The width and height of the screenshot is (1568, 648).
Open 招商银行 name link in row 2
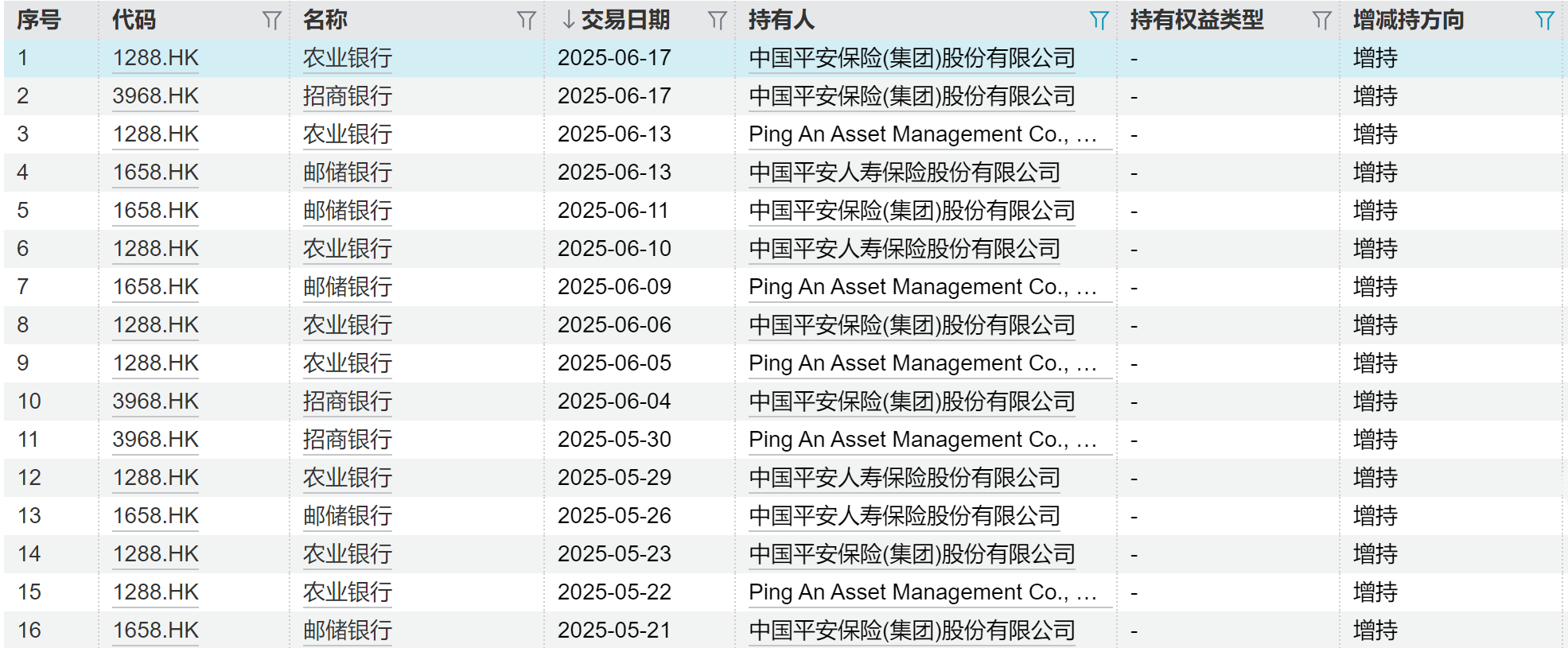pos(348,96)
